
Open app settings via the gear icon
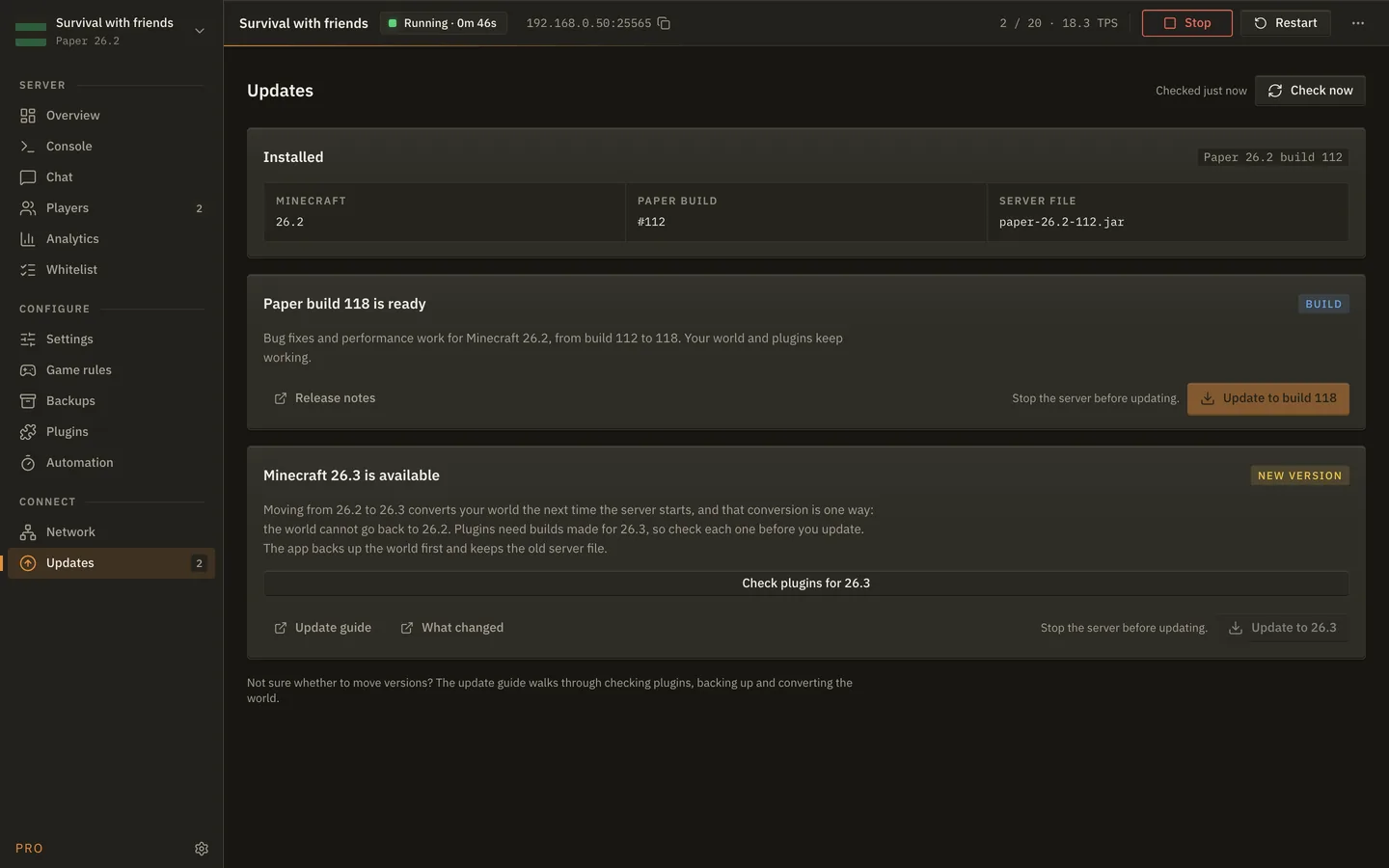[202, 849]
